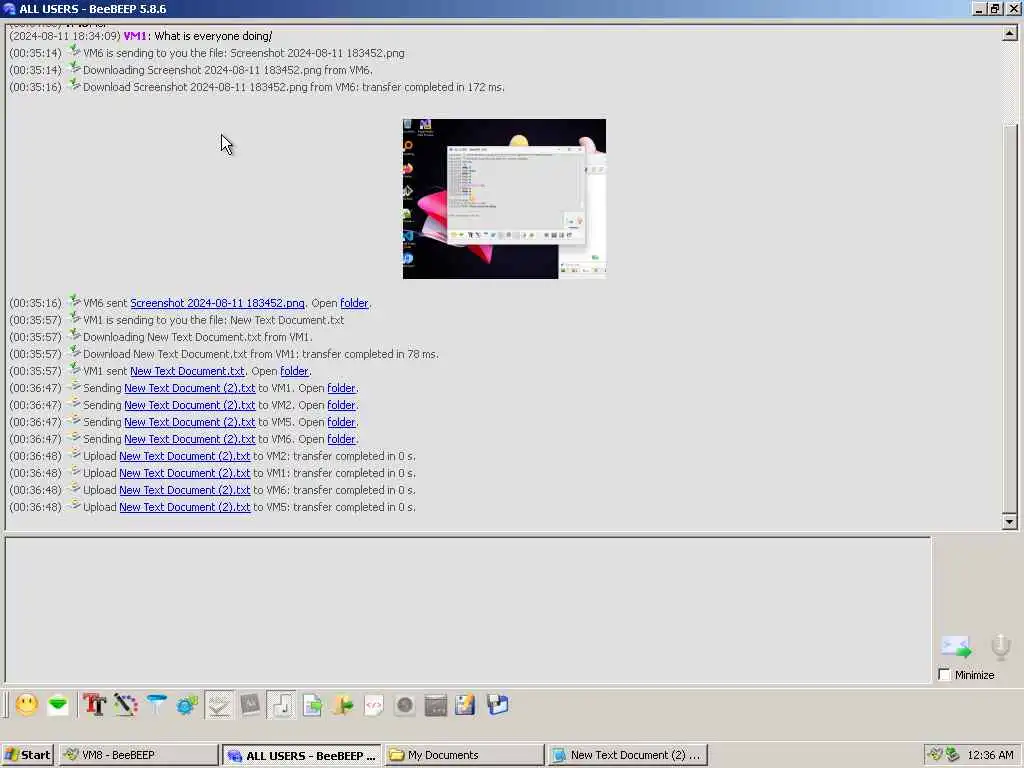Click the BeeBEEP bee system tray icon

(x=935, y=755)
